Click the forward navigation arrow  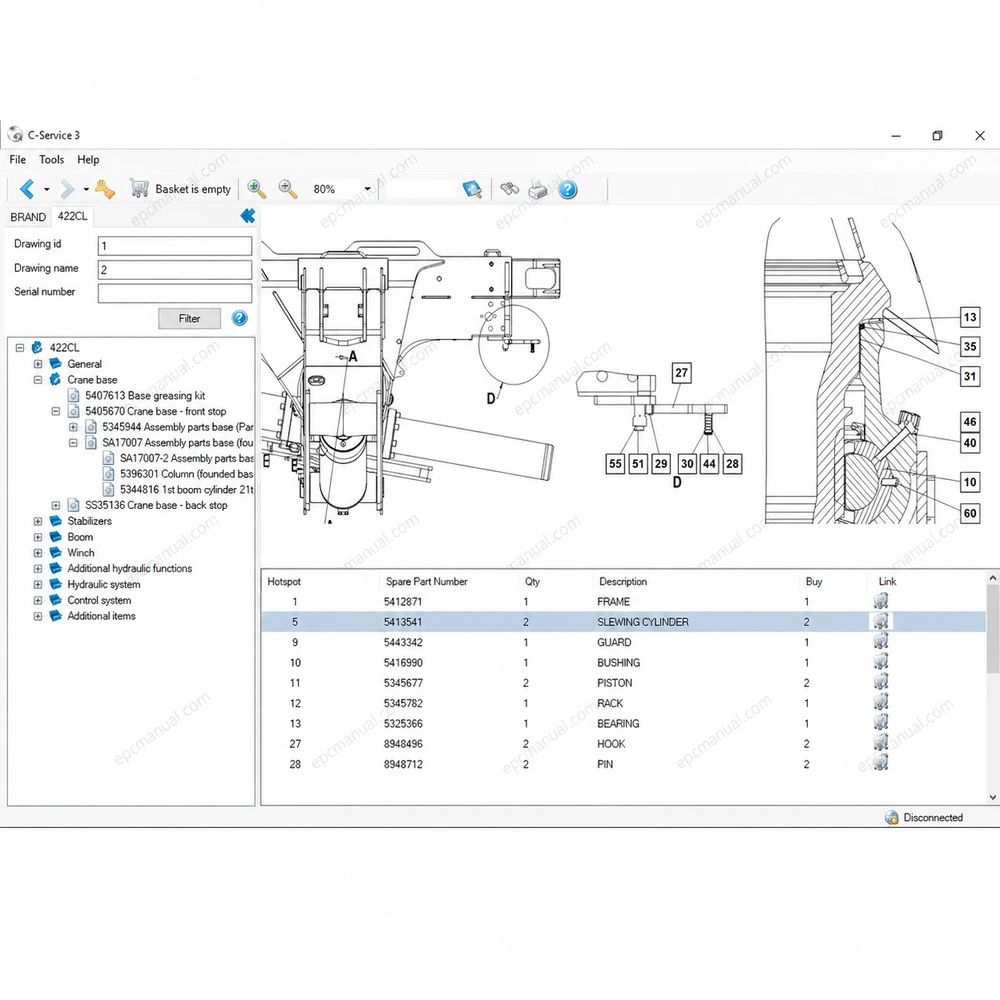point(67,189)
